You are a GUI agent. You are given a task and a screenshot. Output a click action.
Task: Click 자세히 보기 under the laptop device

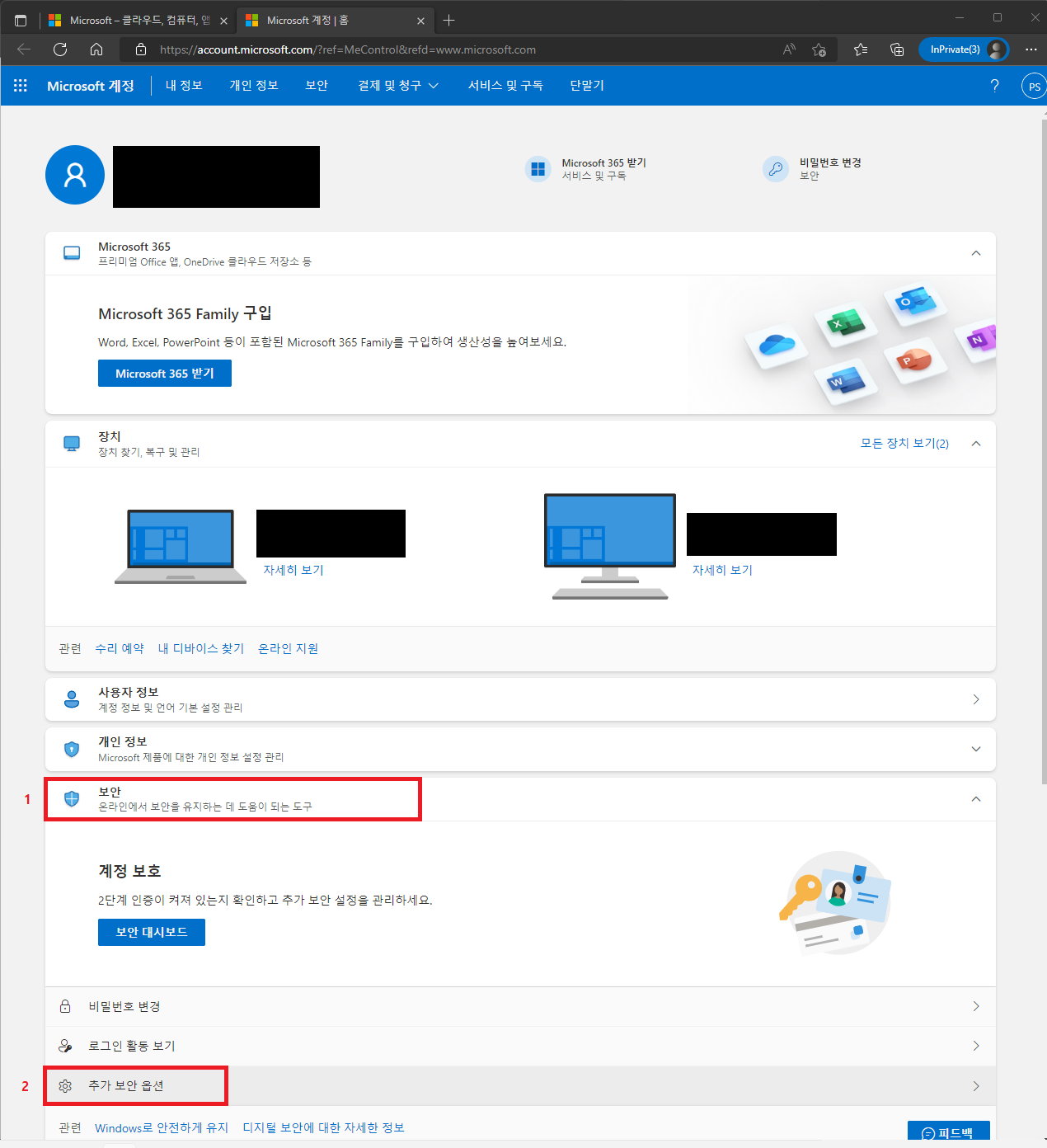293,570
